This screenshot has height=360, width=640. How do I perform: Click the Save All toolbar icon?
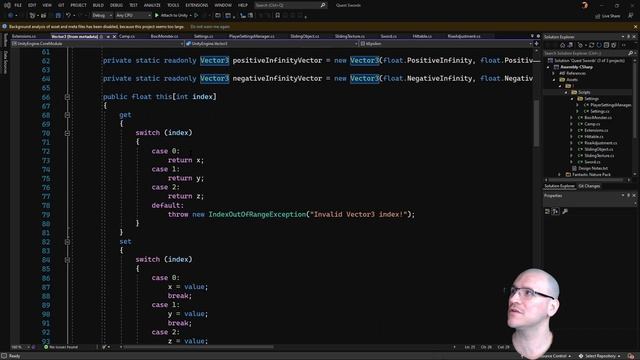coord(58,16)
